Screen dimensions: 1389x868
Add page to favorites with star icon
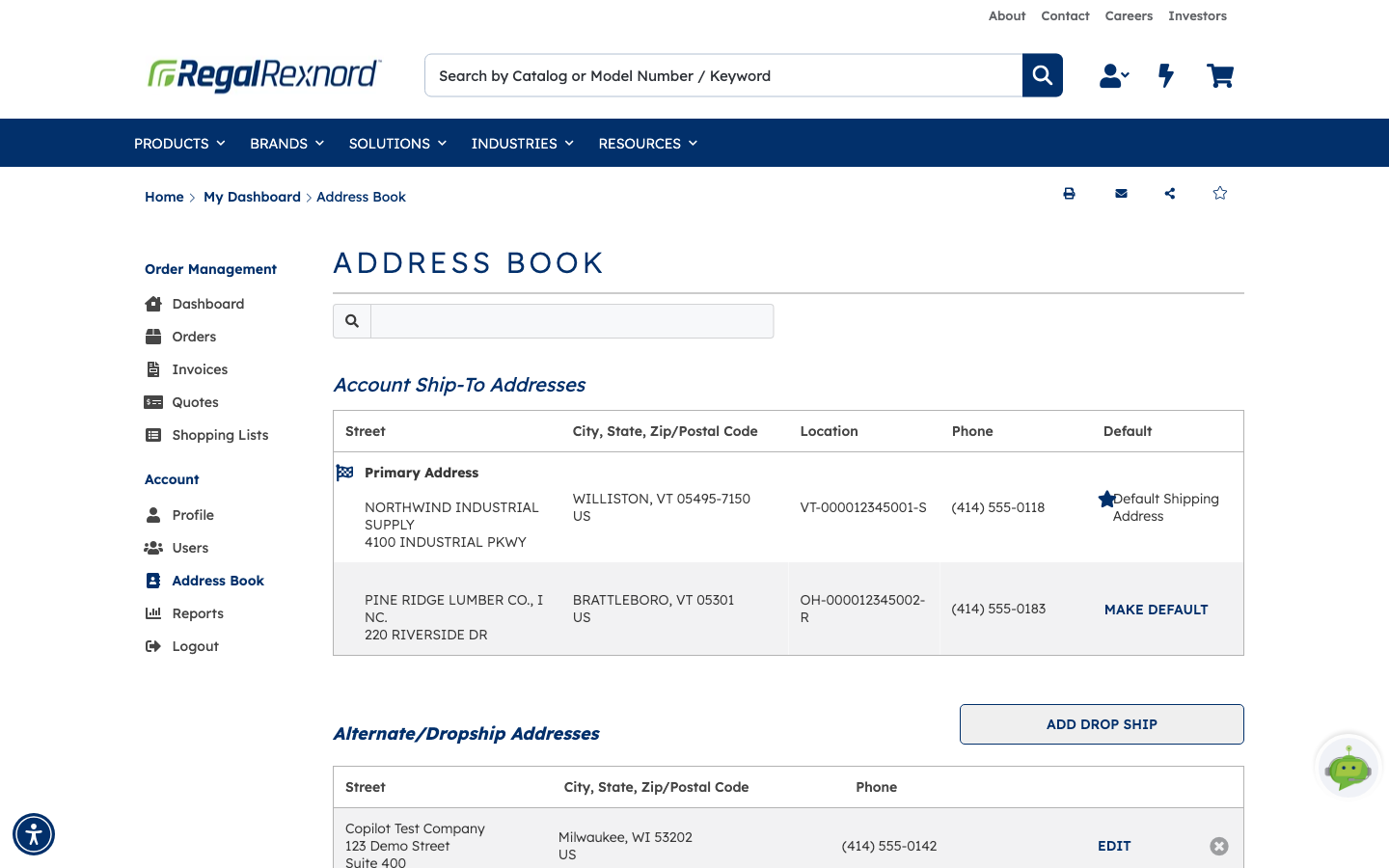pos(1220,193)
